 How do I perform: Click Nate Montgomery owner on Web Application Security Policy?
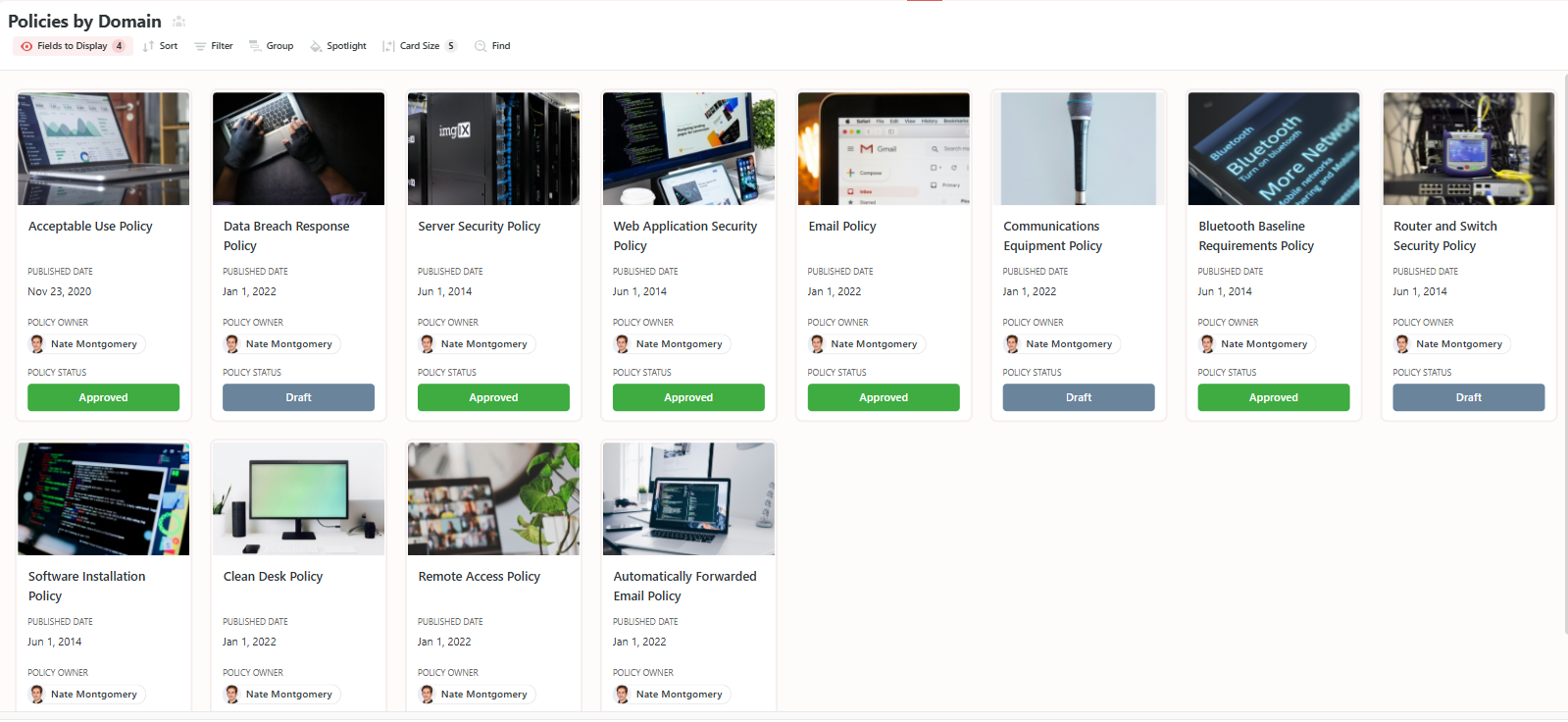tap(672, 344)
